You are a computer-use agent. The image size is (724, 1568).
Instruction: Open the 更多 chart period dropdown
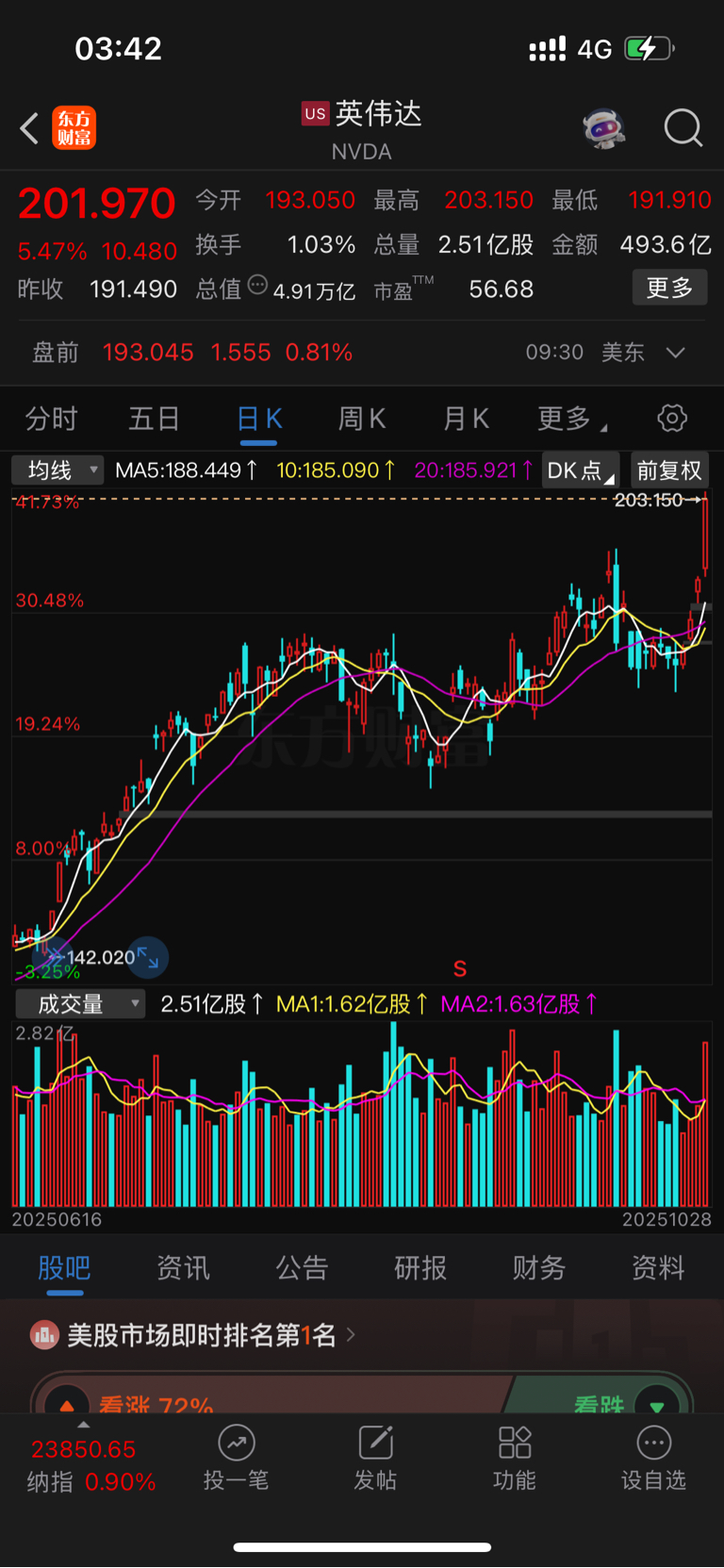pos(572,419)
